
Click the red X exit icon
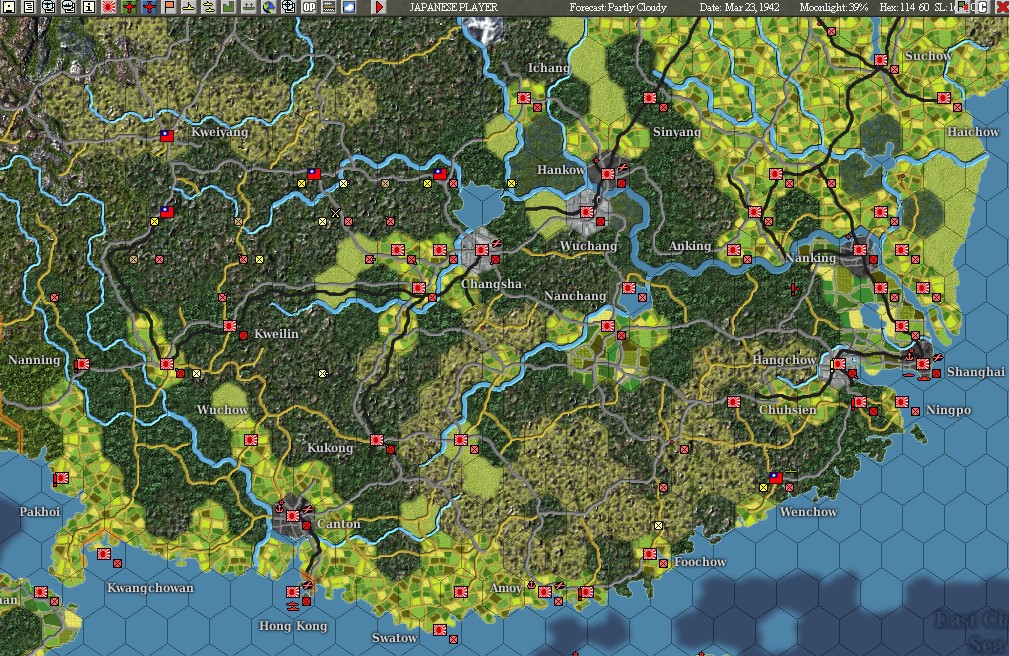[x=1002, y=7]
